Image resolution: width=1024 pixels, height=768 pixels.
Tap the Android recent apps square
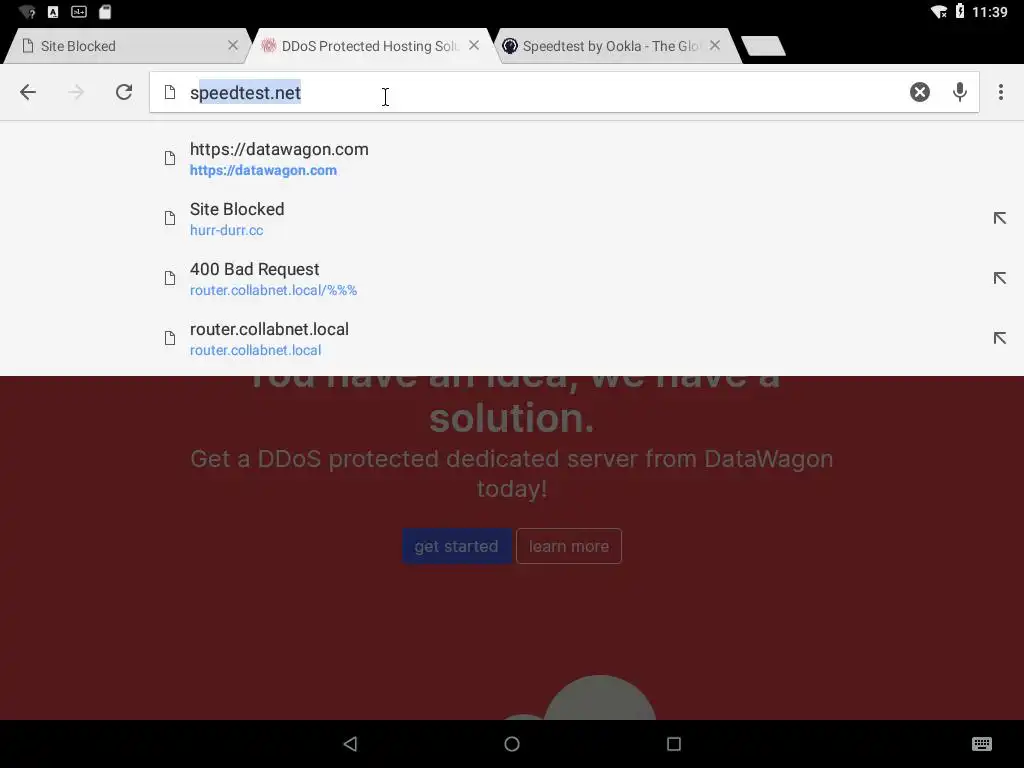click(673, 744)
